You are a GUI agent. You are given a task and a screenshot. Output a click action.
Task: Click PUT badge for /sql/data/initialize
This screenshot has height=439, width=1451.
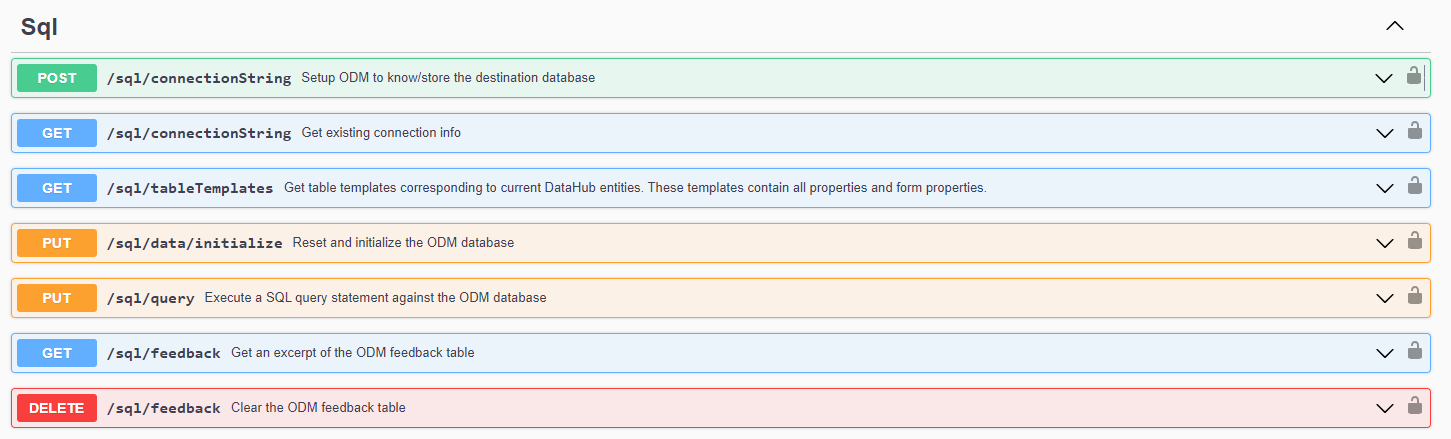click(x=57, y=243)
